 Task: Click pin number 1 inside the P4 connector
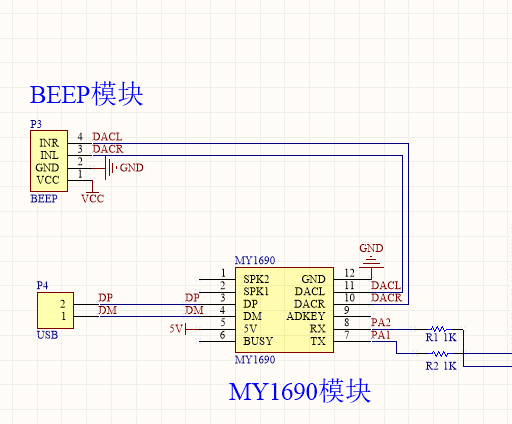(x=63, y=316)
